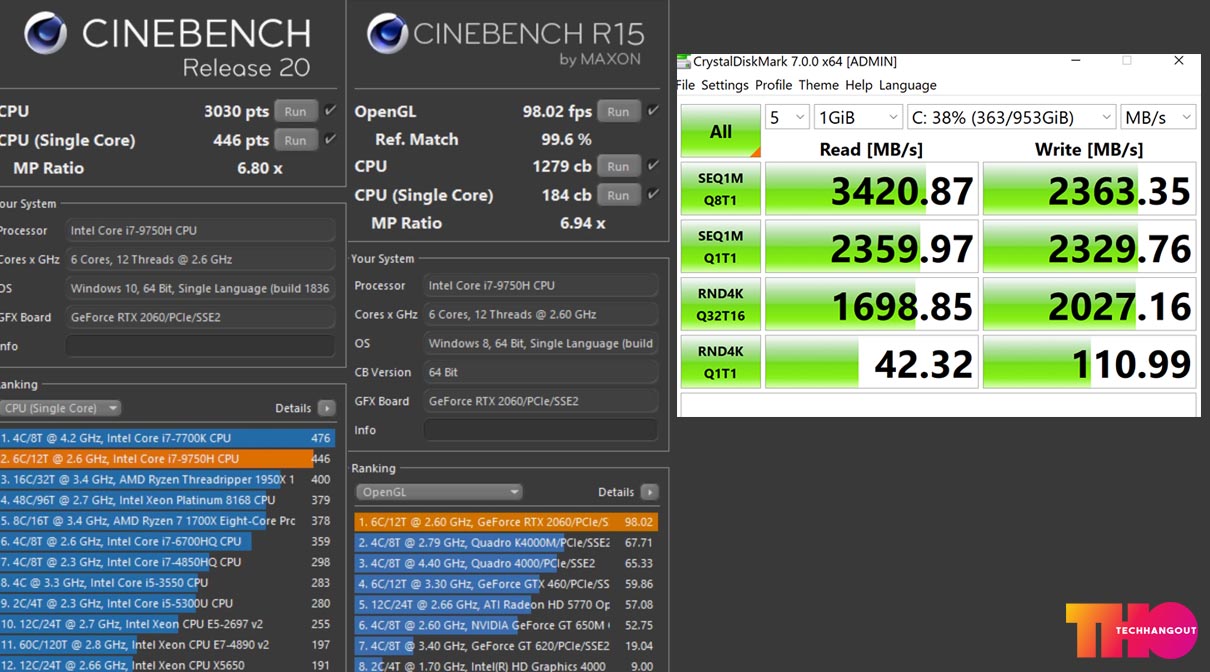Click the empty text box below CrystalDiskMark results

(939, 404)
